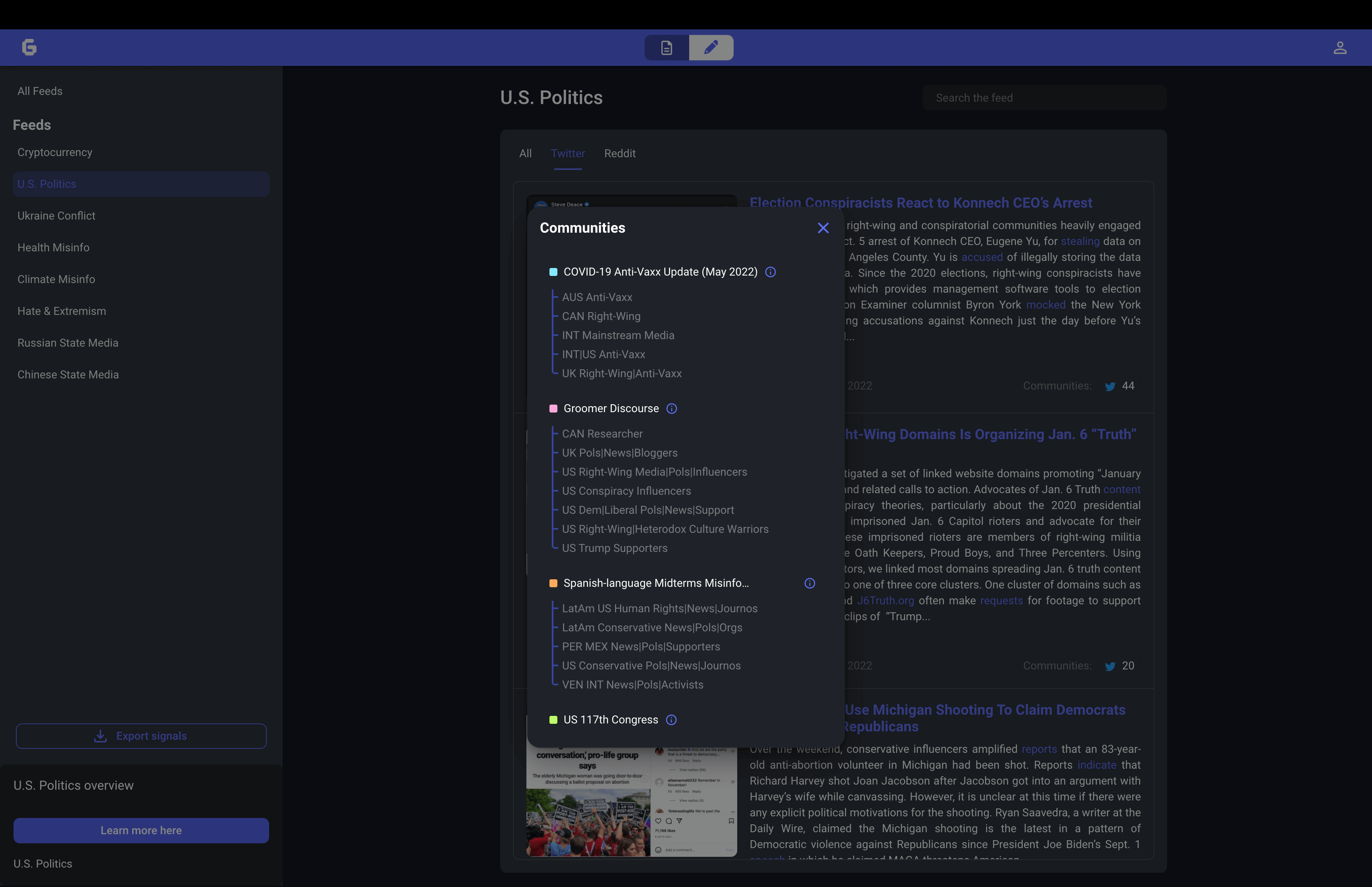Image resolution: width=1372 pixels, height=887 pixels.
Task: Click the Graphika logo icon
Action: pyautogui.click(x=29, y=47)
